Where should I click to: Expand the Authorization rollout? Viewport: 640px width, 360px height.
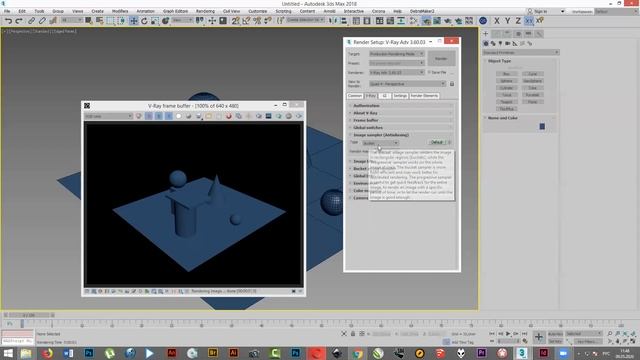(401, 106)
